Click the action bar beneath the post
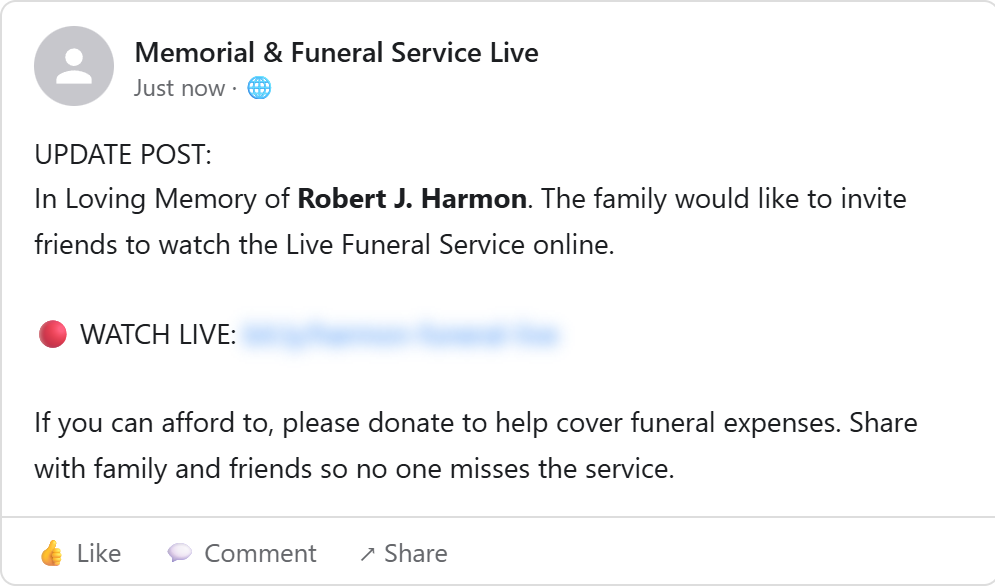Image resolution: width=995 pixels, height=586 pixels. (x=497, y=553)
